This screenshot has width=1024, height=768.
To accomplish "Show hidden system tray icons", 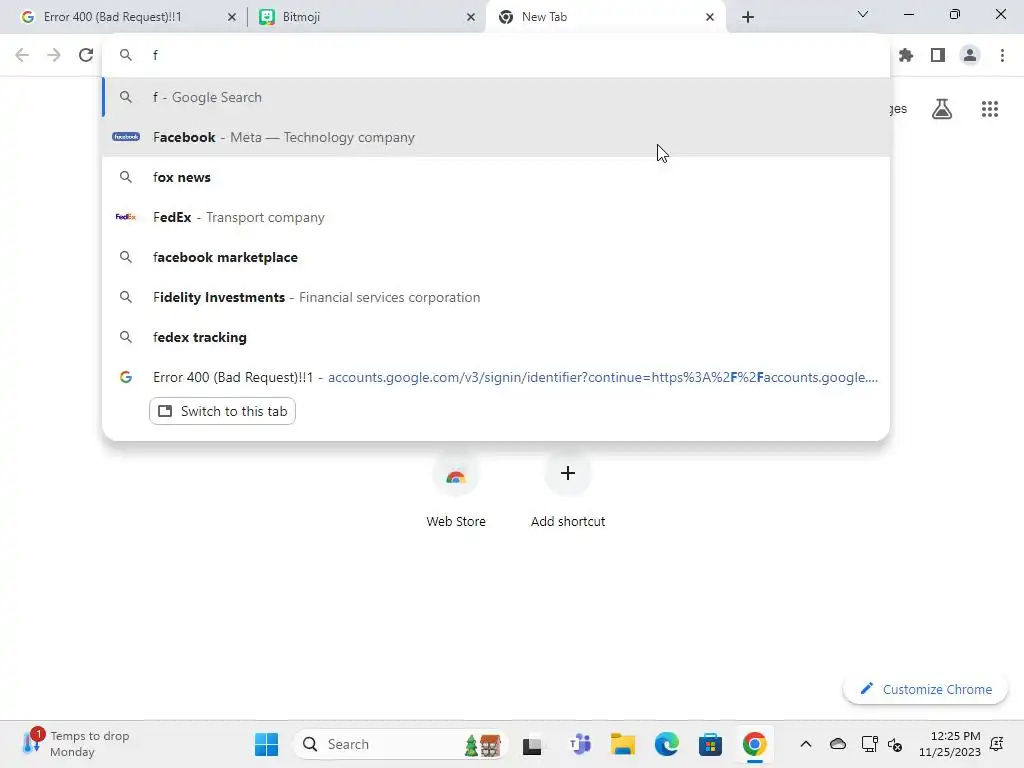I will click(806, 744).
